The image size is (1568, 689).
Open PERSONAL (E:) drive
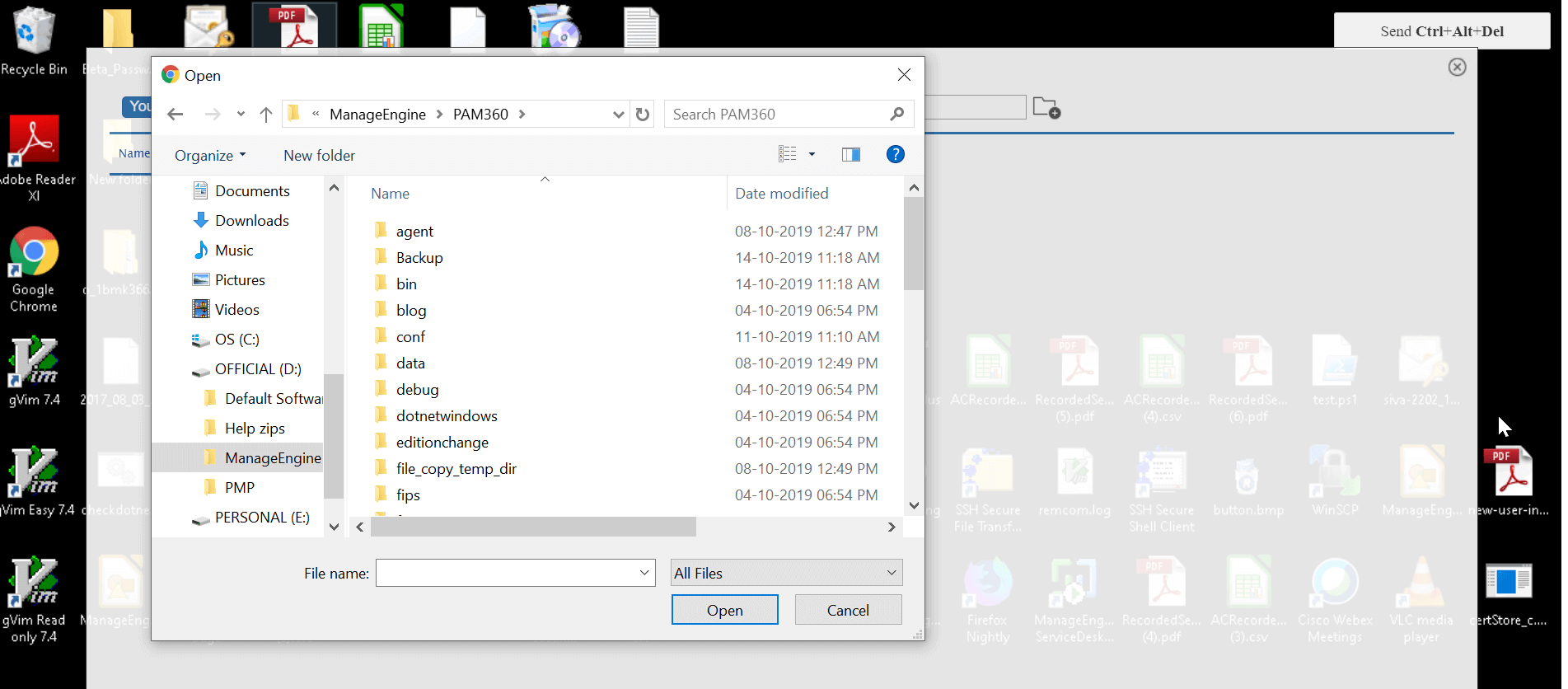pos(250,517)
